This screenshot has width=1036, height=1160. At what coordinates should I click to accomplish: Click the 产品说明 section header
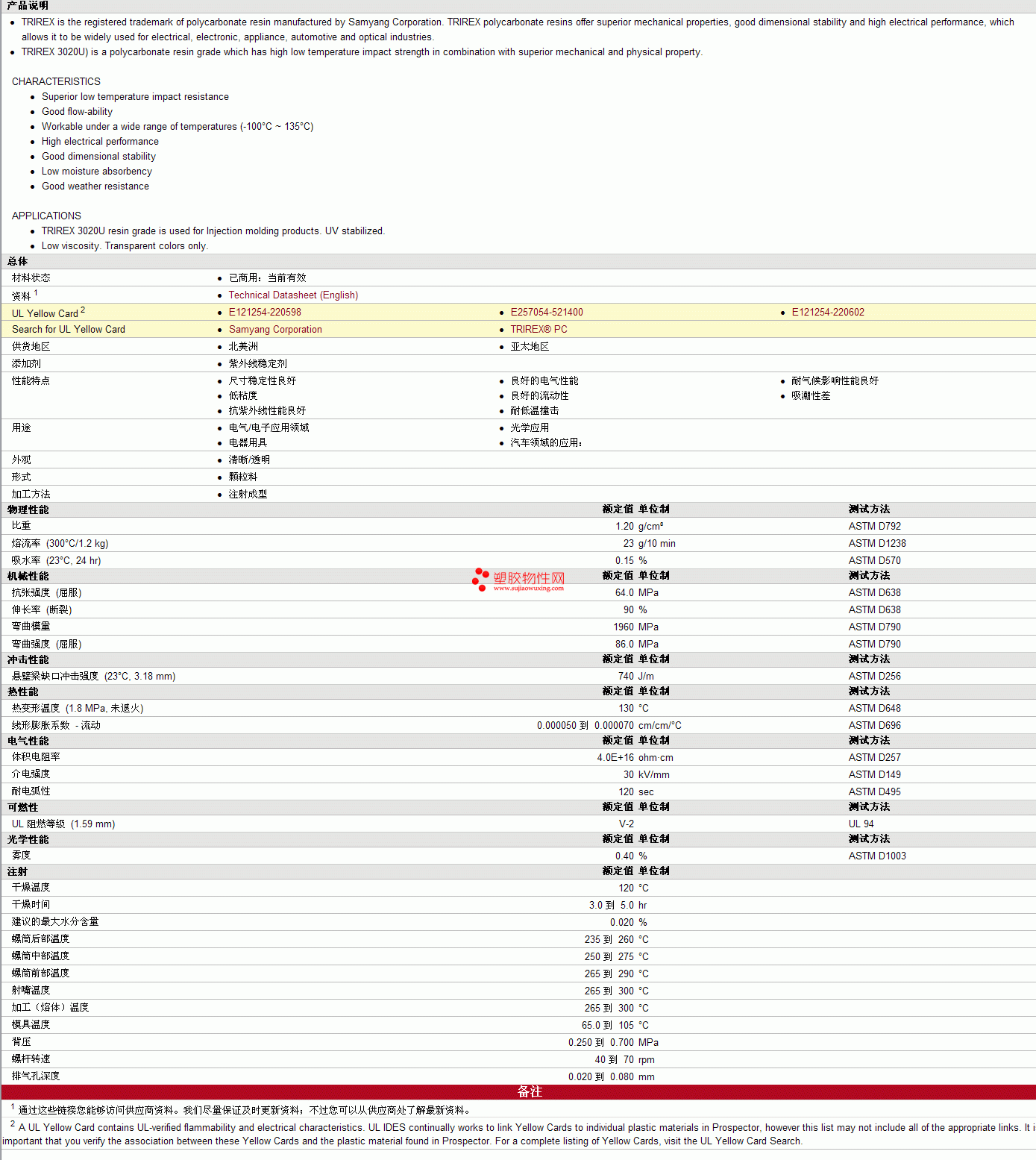tap(28, 6)
